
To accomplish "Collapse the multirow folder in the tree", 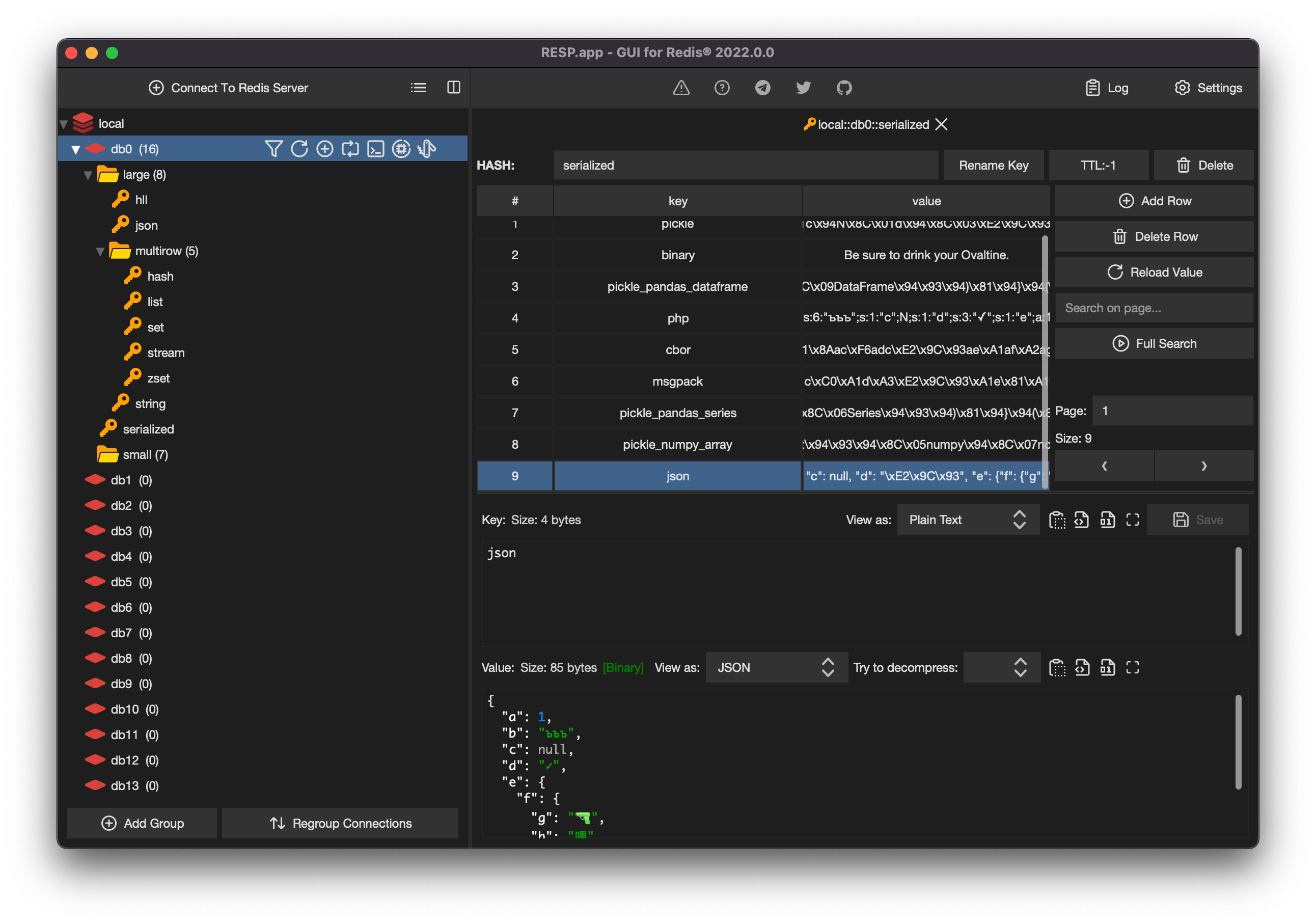I will (100, 251).
